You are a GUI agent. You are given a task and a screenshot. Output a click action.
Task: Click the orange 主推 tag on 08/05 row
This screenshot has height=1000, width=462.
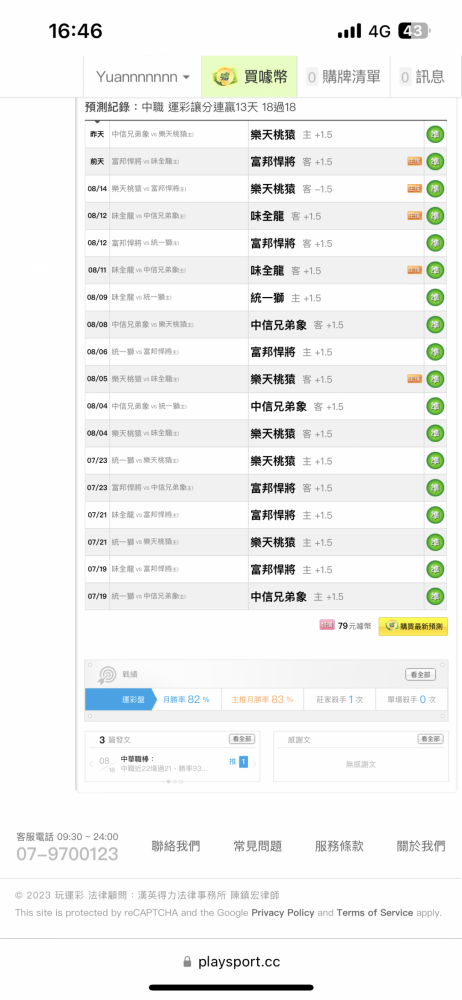point(415,379)
